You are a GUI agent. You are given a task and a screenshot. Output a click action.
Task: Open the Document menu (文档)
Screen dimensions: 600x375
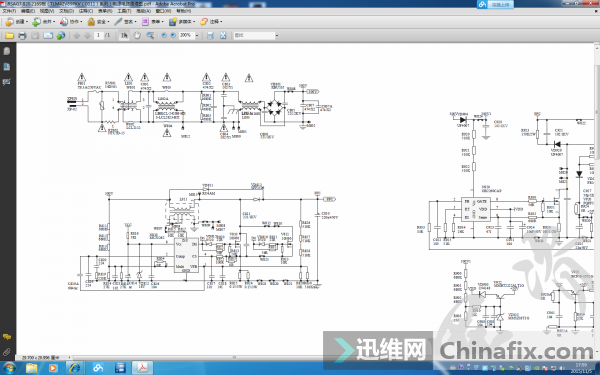click(x=66, y=11)
